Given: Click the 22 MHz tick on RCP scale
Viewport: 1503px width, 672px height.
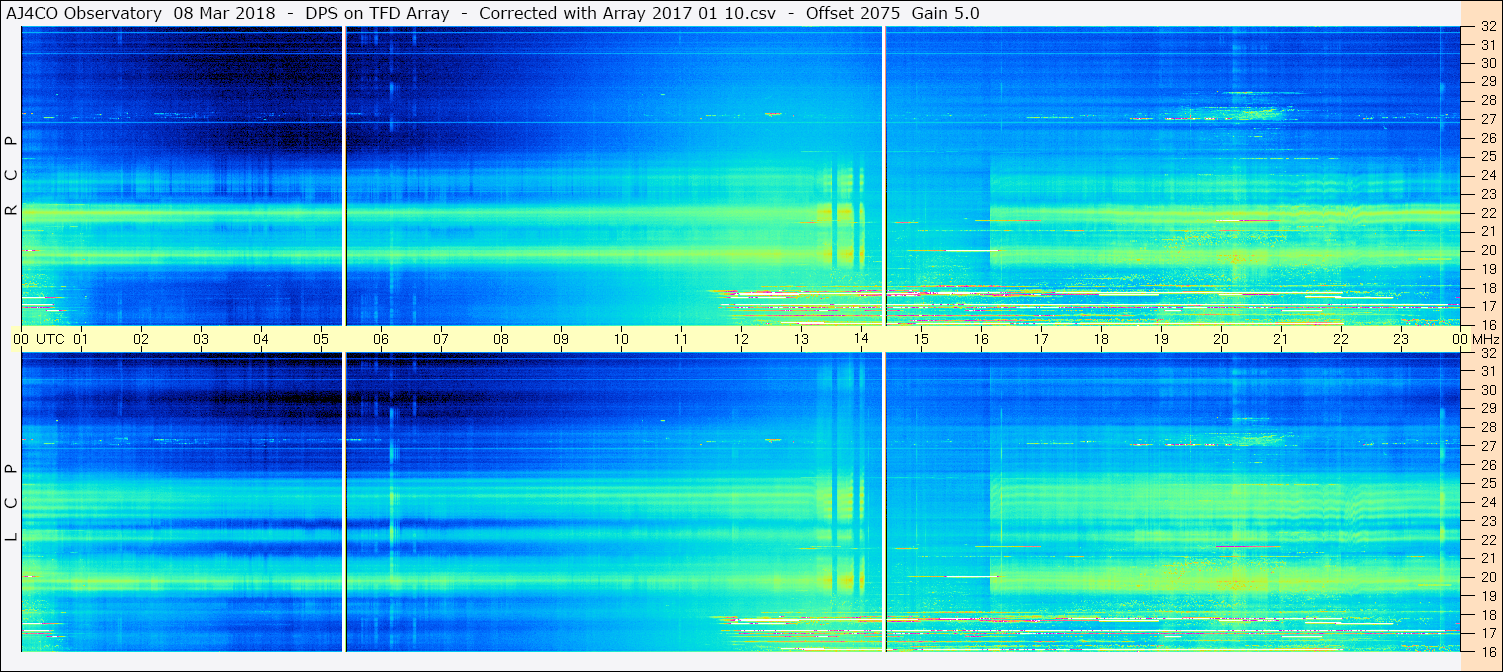Looking at the screenshot, I should [1487, 213].
